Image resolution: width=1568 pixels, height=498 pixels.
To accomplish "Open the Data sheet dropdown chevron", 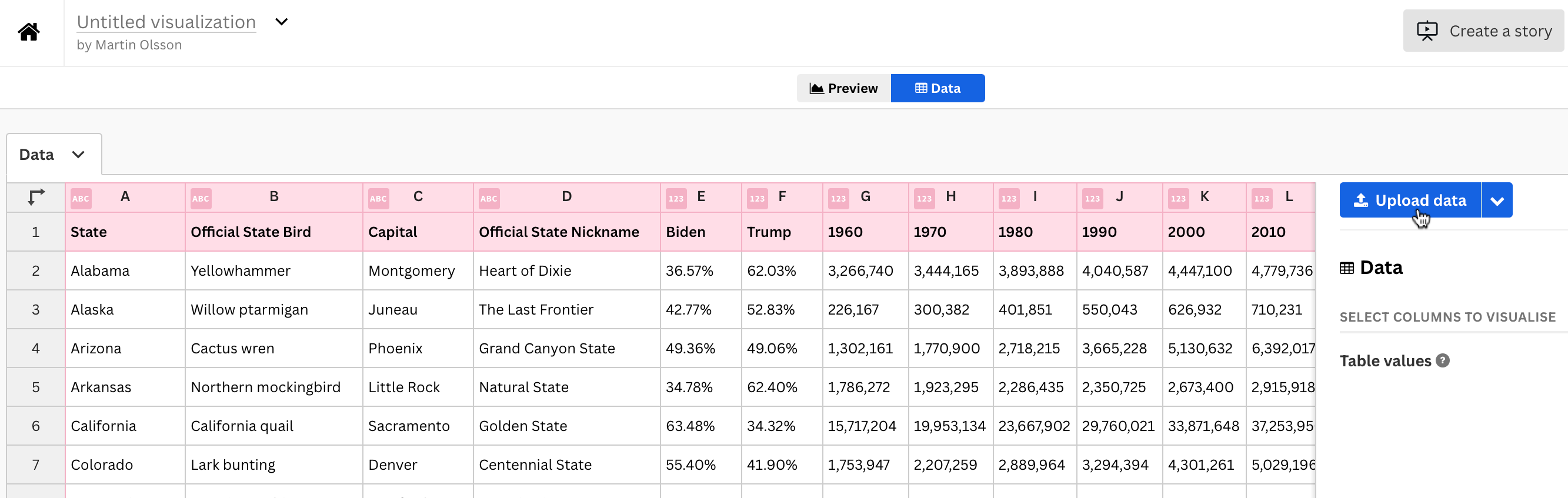I will pos(78,155).
